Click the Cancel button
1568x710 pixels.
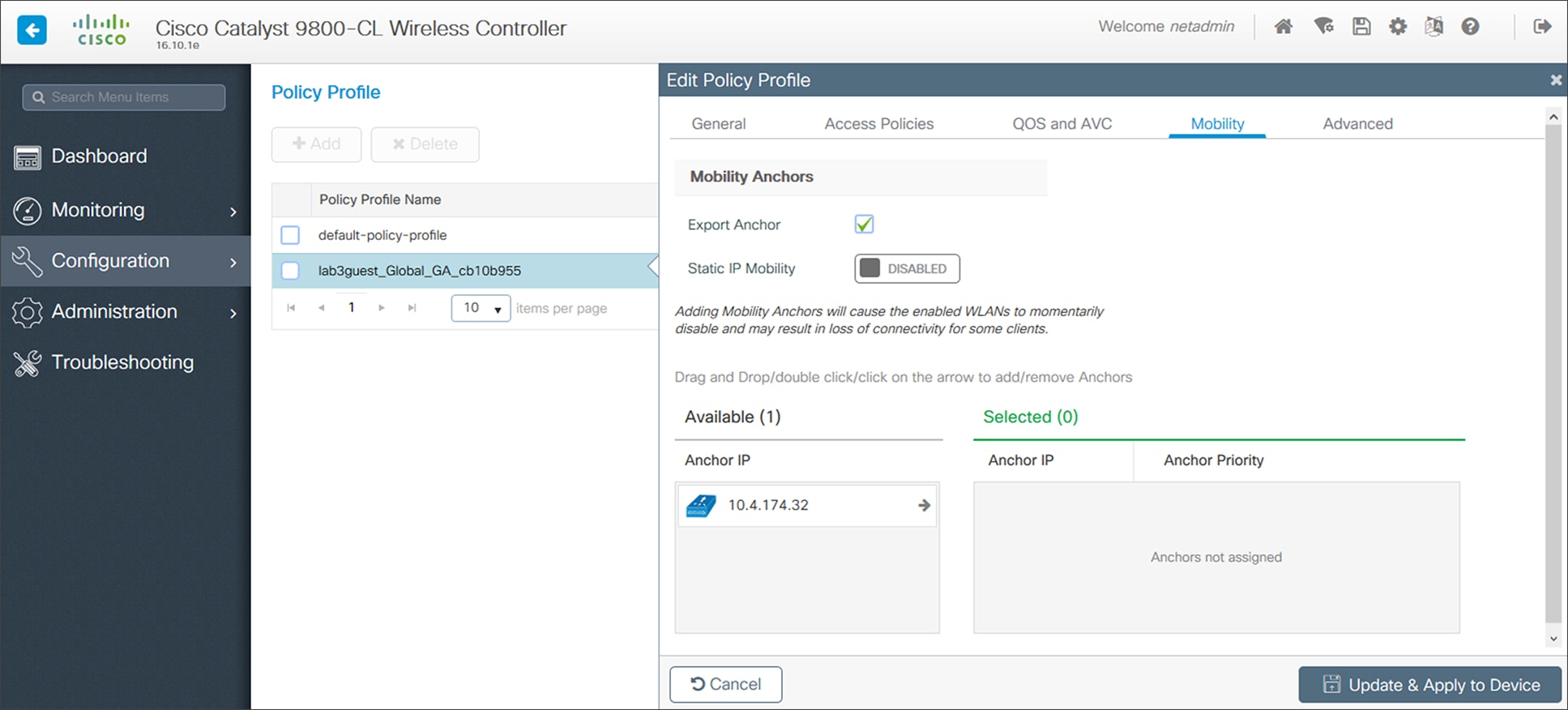coord(726,684)
